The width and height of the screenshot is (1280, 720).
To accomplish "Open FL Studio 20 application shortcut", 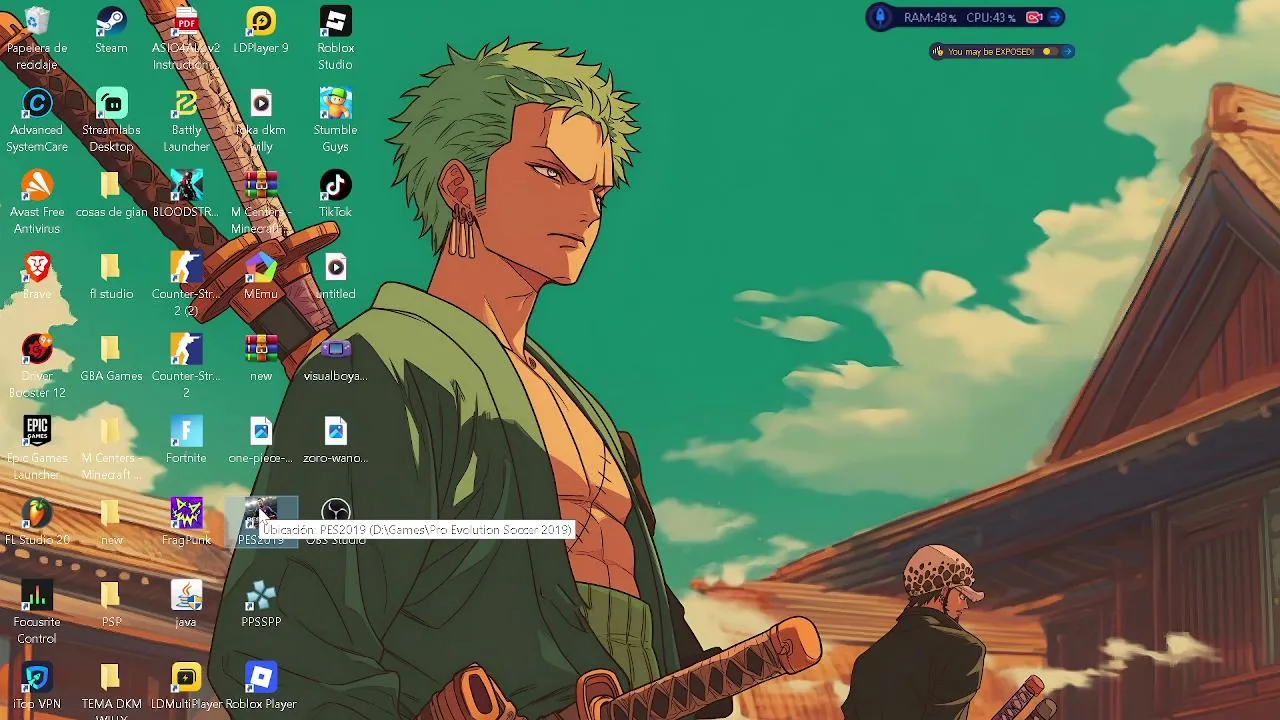I will pyautogui.click(x=37, y=522).
